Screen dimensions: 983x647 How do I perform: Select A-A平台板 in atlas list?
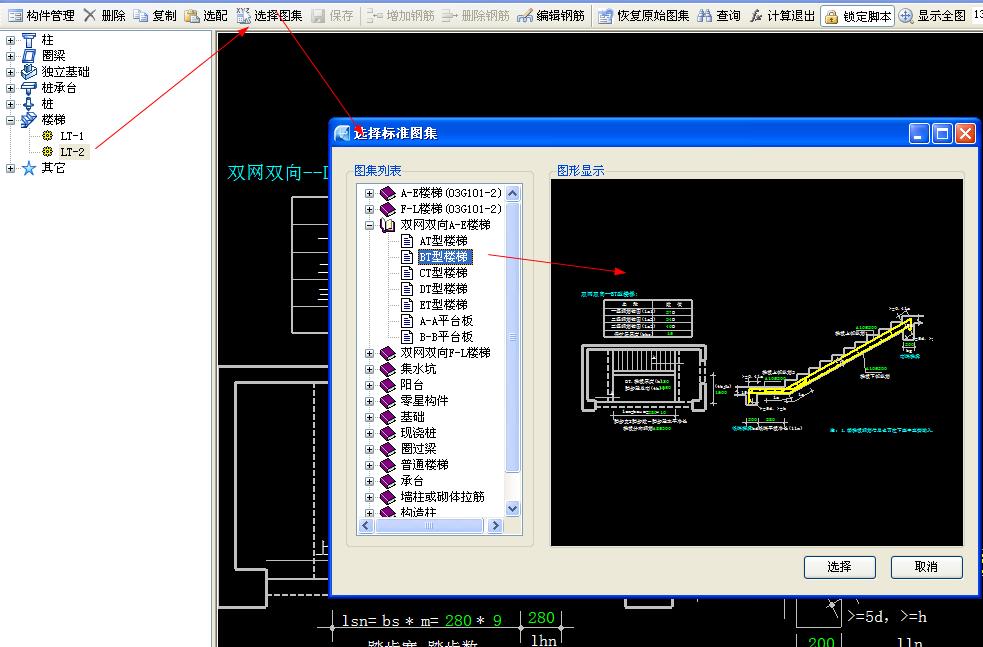446,321
